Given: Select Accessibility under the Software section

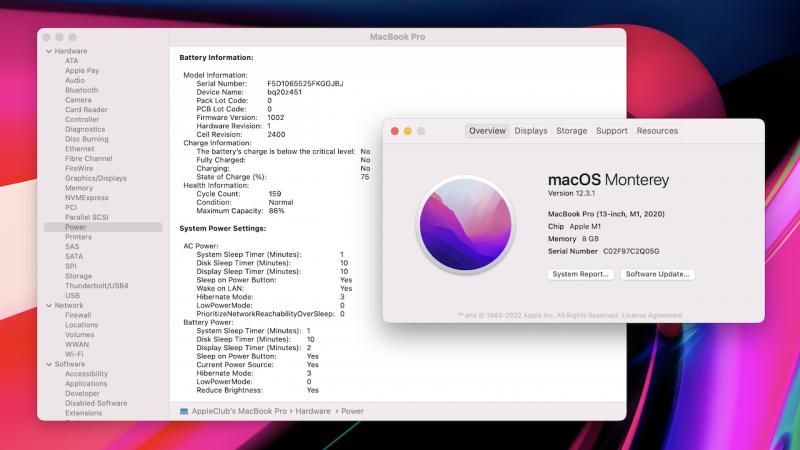Looking at the screenshot, I should pos(86,374).
